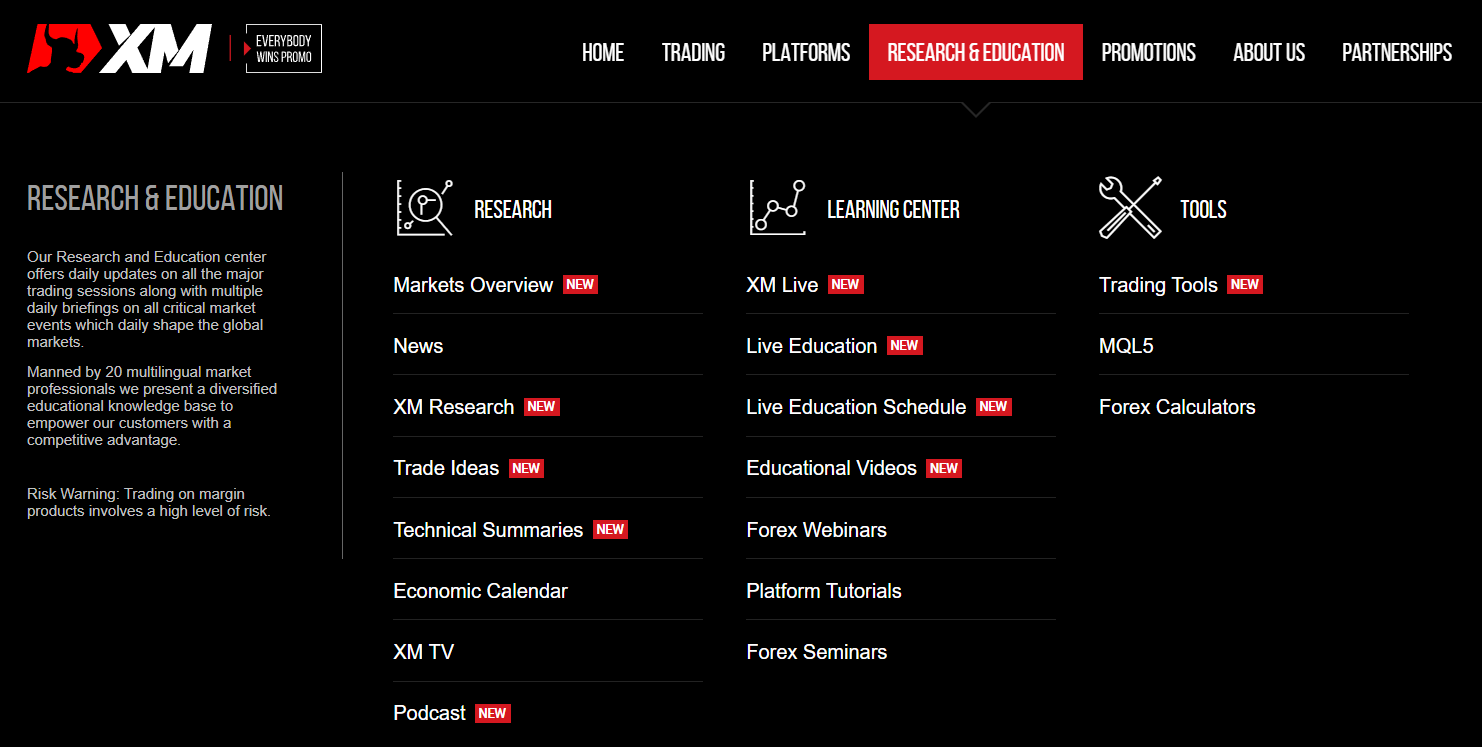This screenshot has height=747, width=1482.
Task: Click the Learning Center column heading
Action: coord(893,209)
